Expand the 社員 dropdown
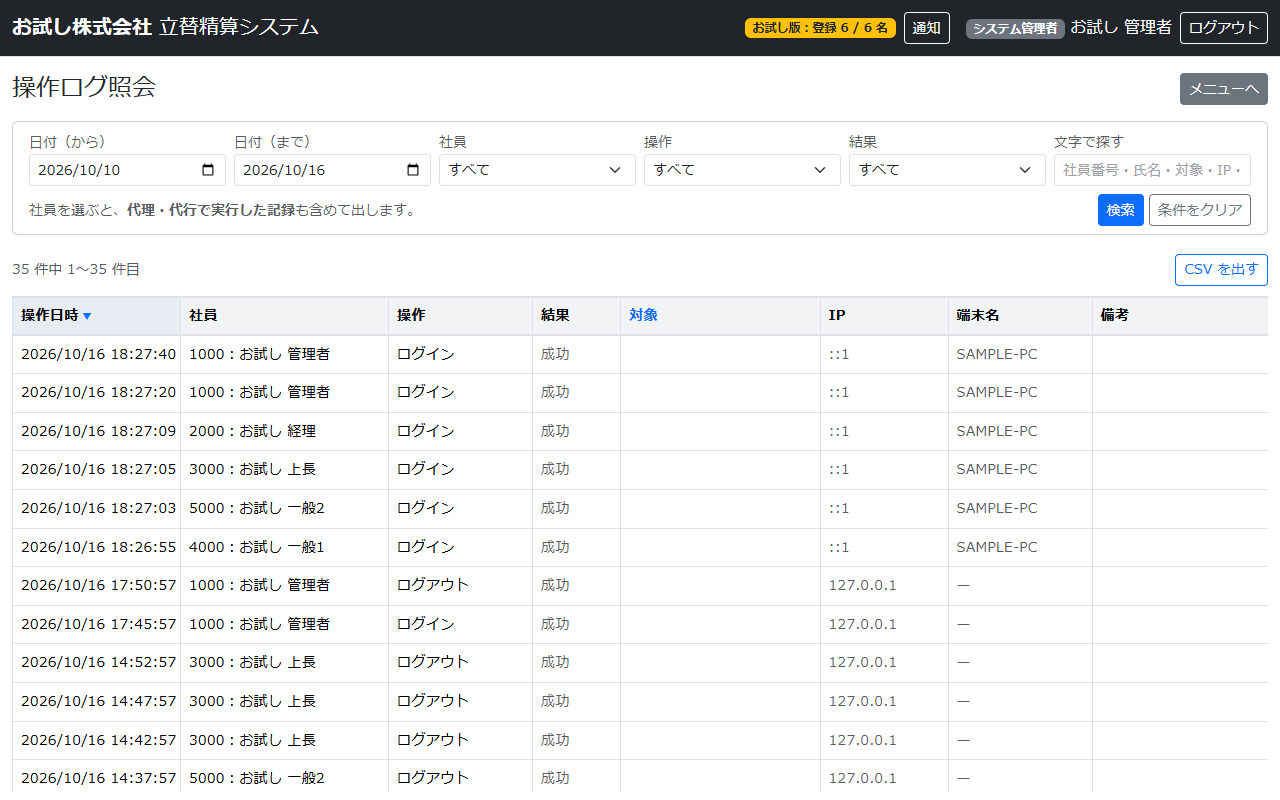1280x800 pixels. pos(537,170)
